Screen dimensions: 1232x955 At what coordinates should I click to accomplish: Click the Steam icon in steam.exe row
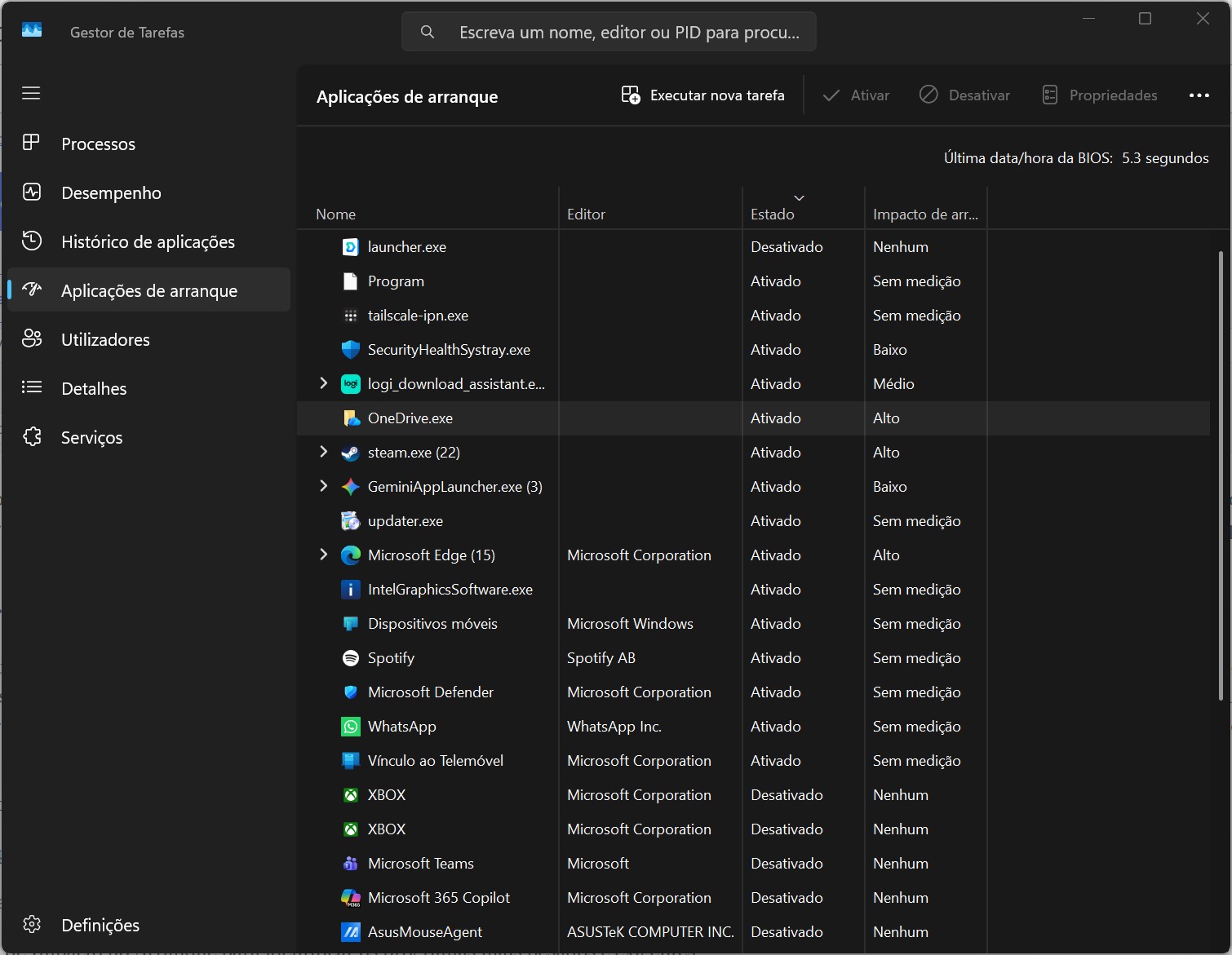tap(351, 452)
